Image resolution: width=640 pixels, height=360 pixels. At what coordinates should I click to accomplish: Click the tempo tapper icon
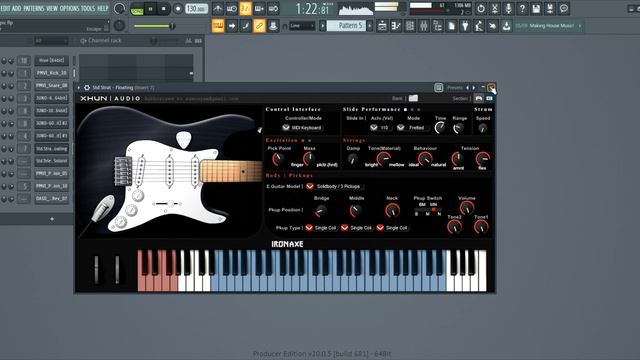(x=479, y=26)
